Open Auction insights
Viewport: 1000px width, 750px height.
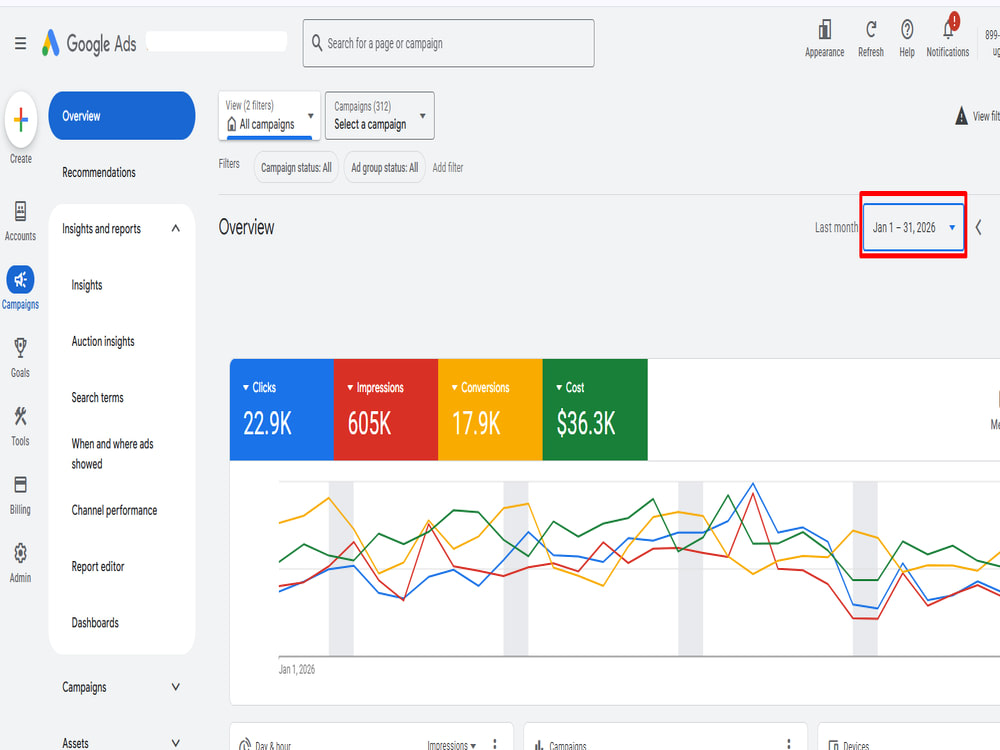click(103, 341)
